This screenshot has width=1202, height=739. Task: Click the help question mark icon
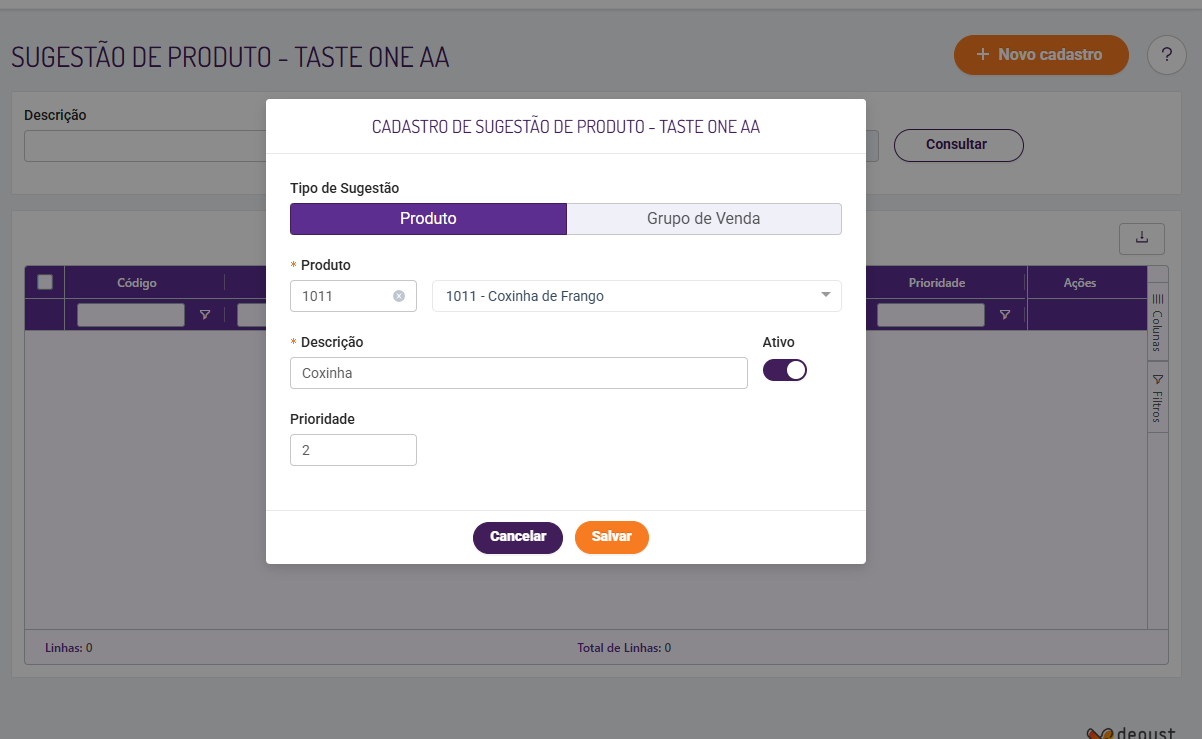click(1166, 55)
